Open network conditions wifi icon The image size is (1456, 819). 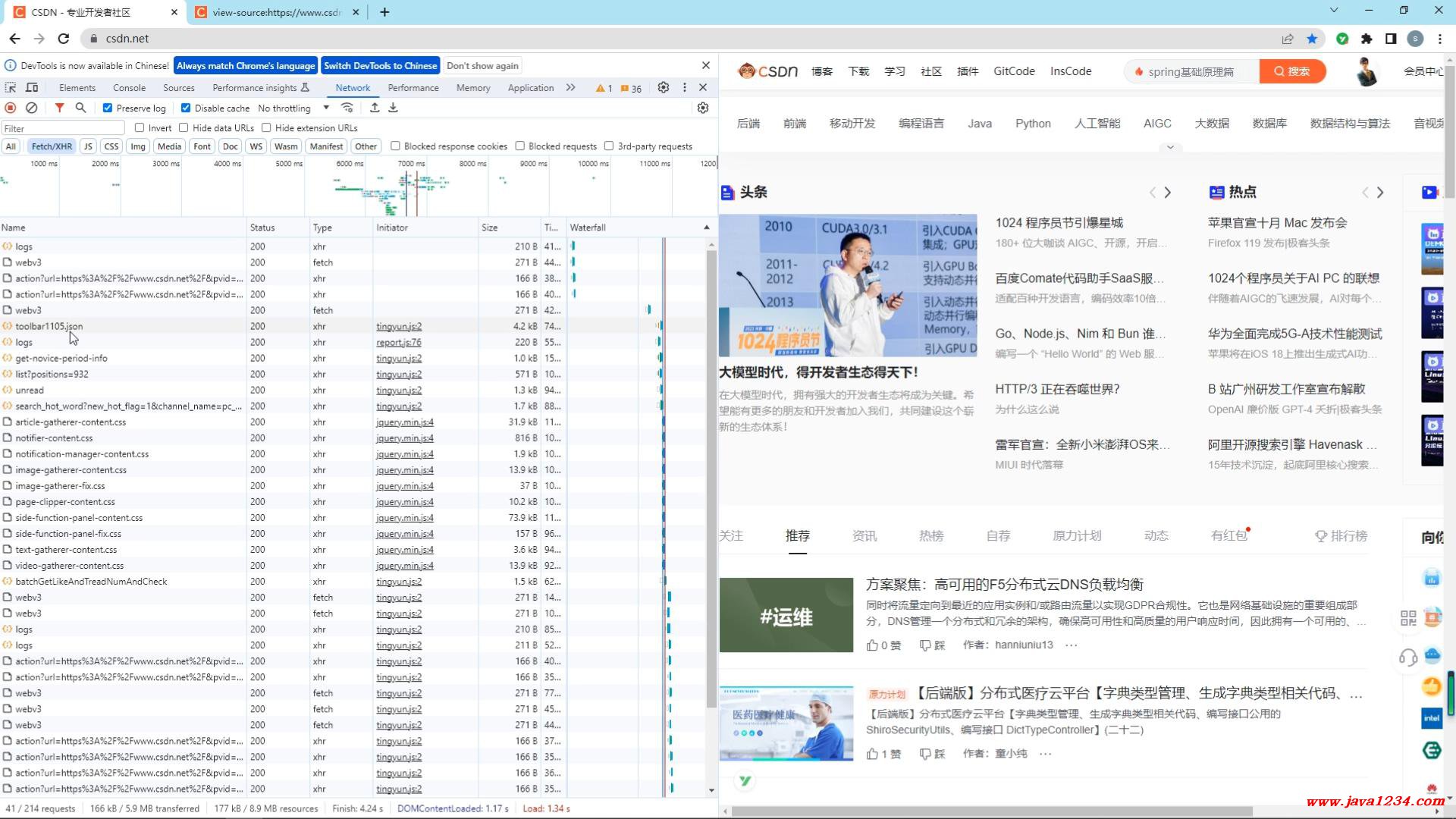coord(347,108)
